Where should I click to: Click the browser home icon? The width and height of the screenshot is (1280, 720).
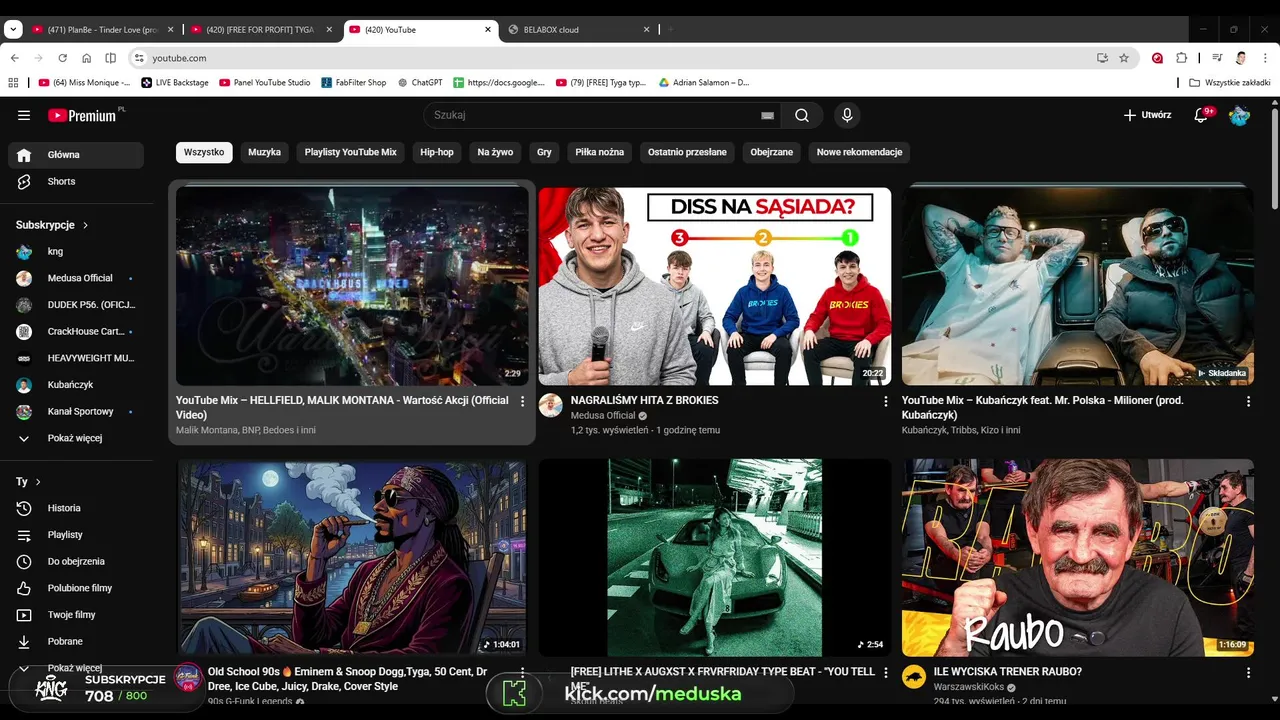tap(86, 58)
